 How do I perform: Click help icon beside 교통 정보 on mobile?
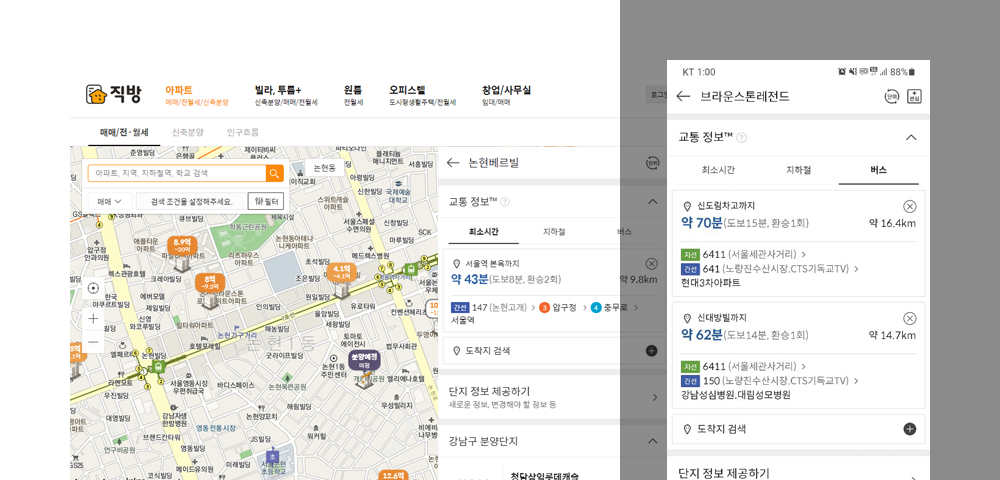tap(742, 138)
